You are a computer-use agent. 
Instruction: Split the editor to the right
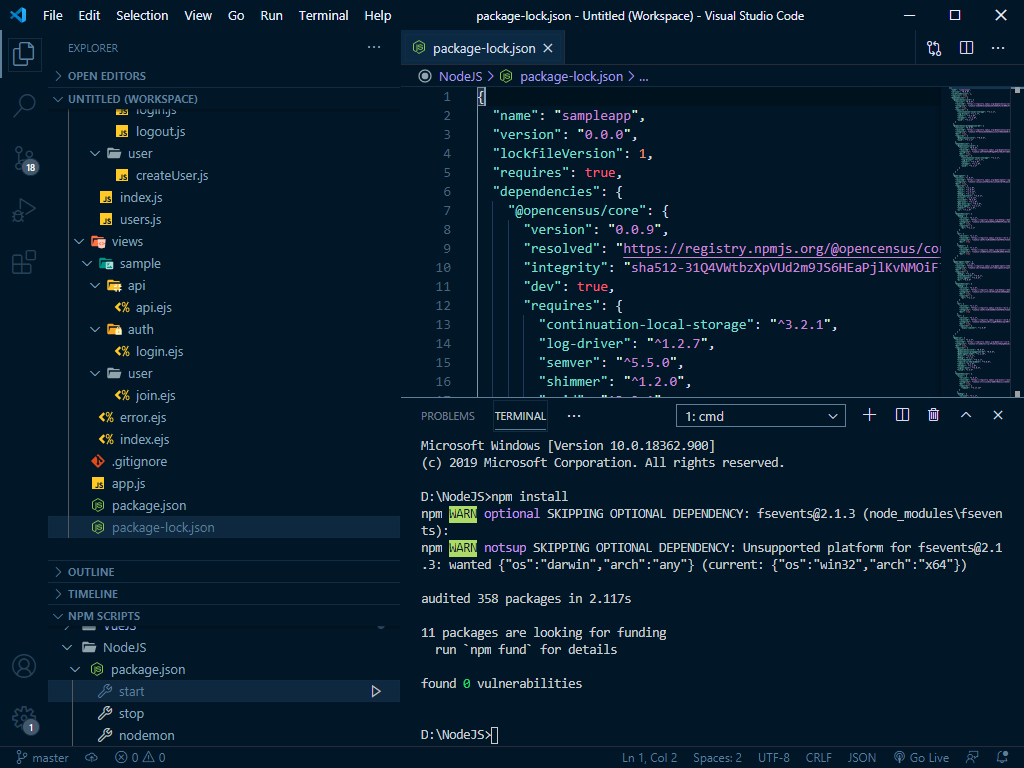point(967,48)
